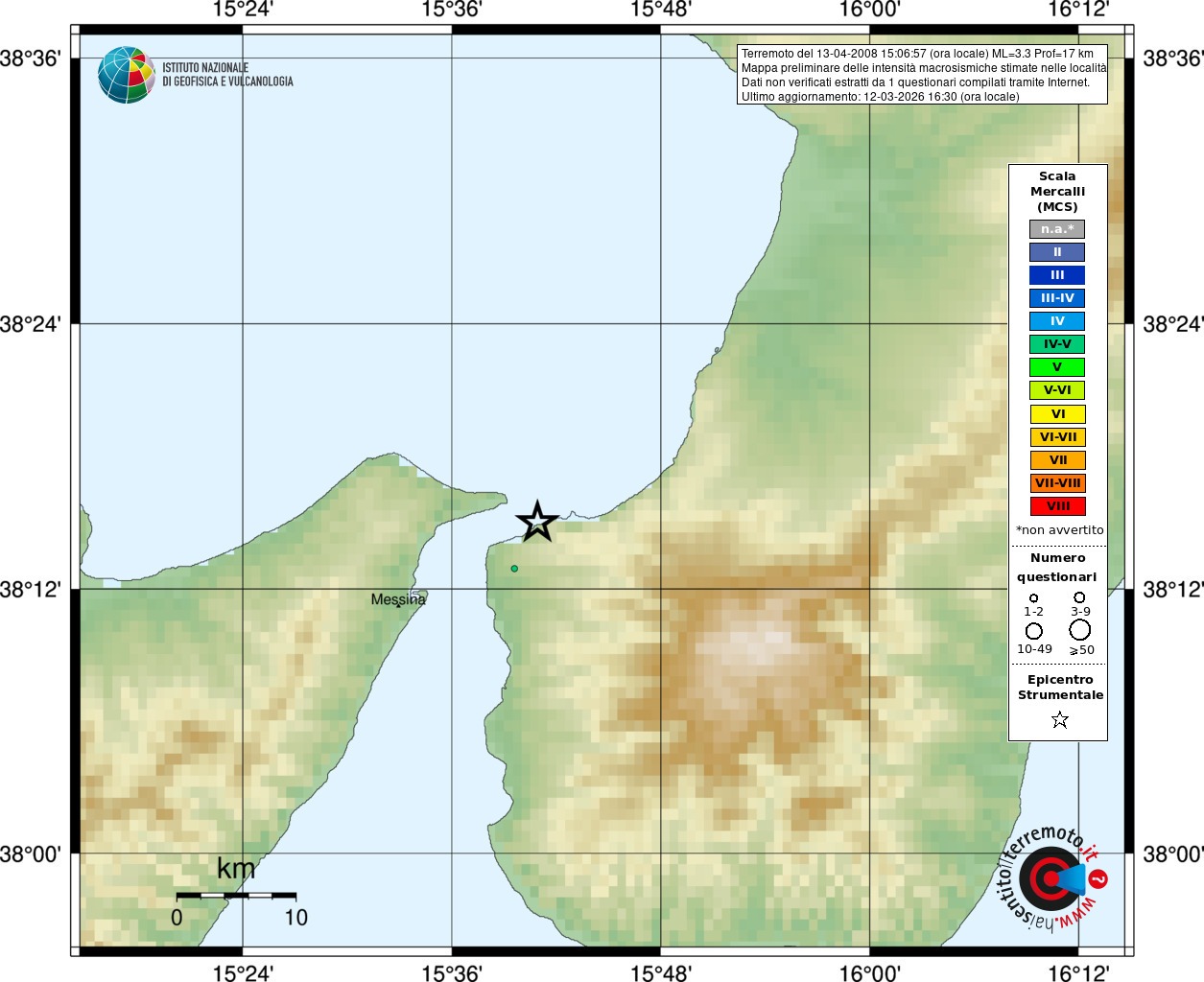Click the II intensity swatch
This screenshot has width=1204, height=982.
[x=1057, y=252]
